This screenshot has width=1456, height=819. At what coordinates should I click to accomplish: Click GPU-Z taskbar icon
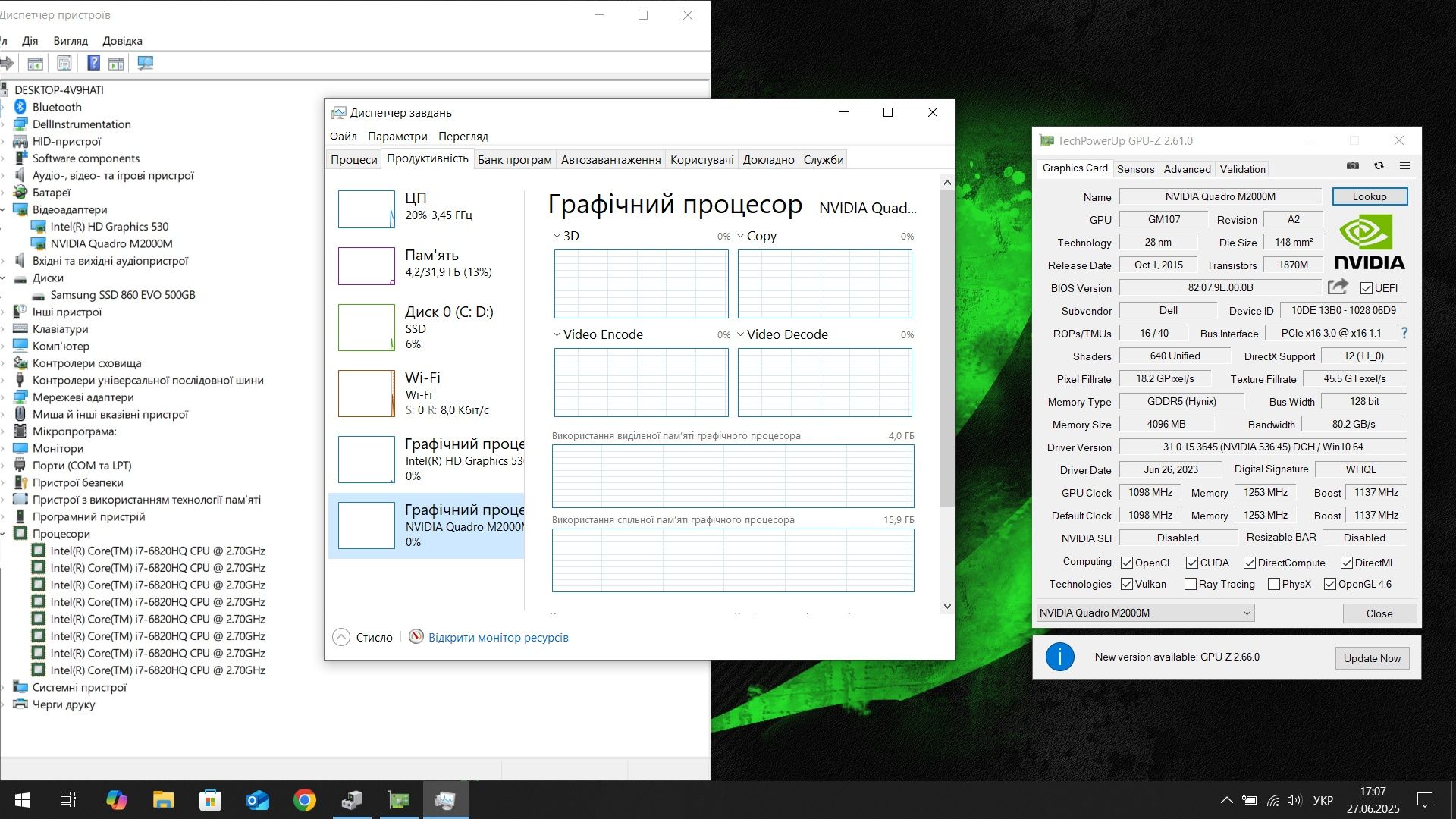(399, 800)
